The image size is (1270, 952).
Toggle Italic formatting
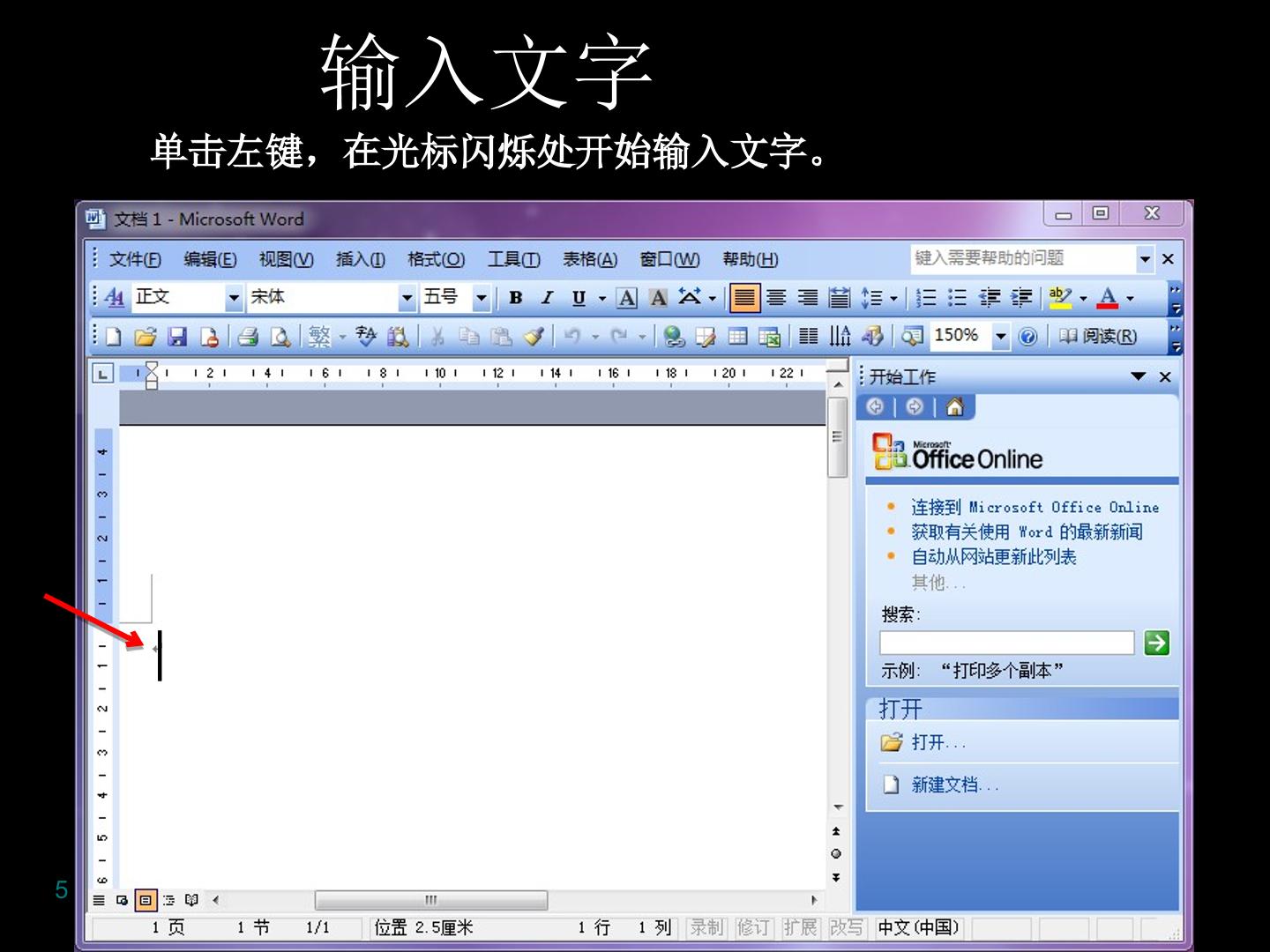coord(547,298)
